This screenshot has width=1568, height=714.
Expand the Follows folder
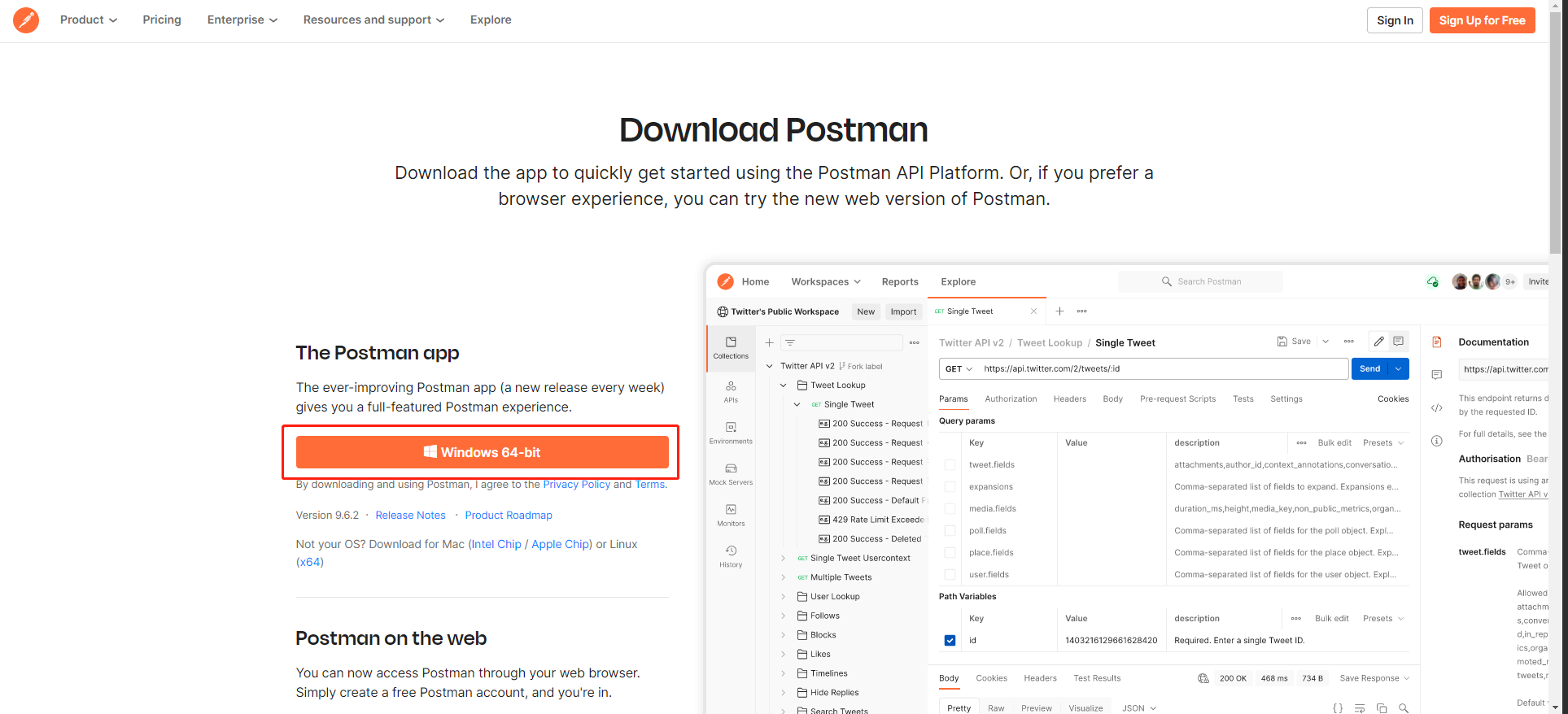click(783, 616)
